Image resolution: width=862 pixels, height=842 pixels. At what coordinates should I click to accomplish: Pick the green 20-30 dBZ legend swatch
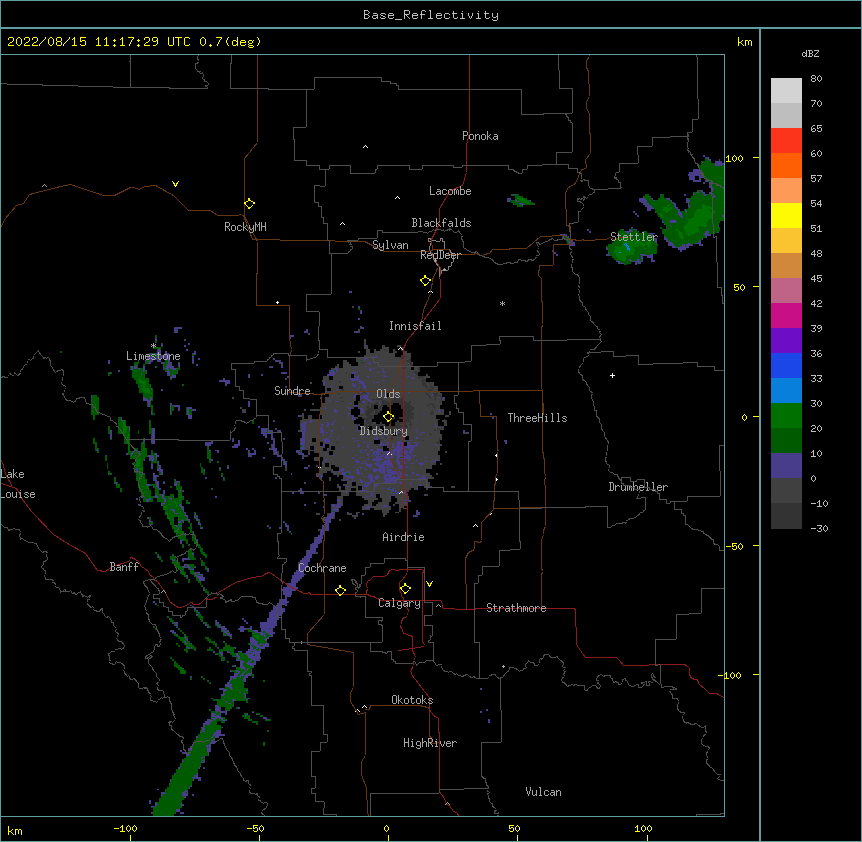(786, 416)
